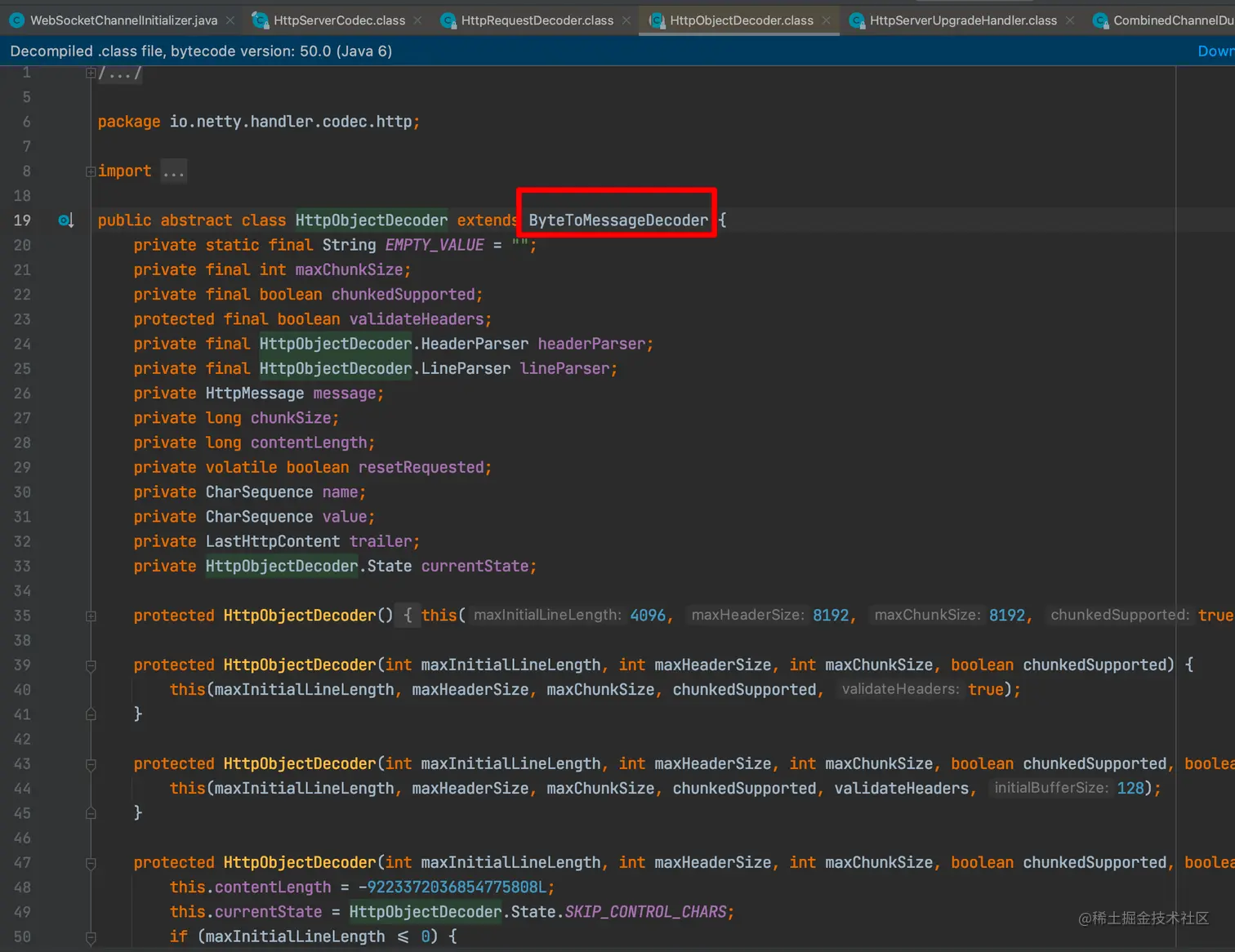The image size is (1235, 952).
Task: Click the LastHttpContent type name
Action: 273,541
